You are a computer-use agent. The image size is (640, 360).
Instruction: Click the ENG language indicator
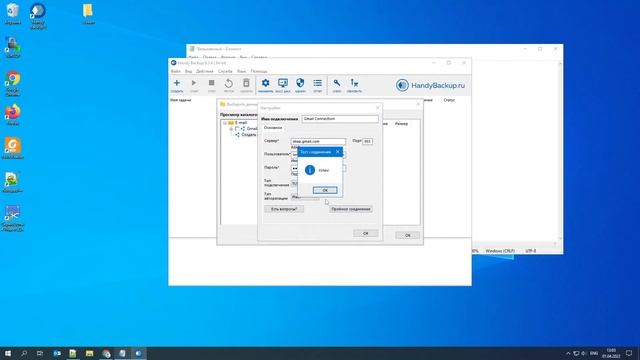point(594,353)
